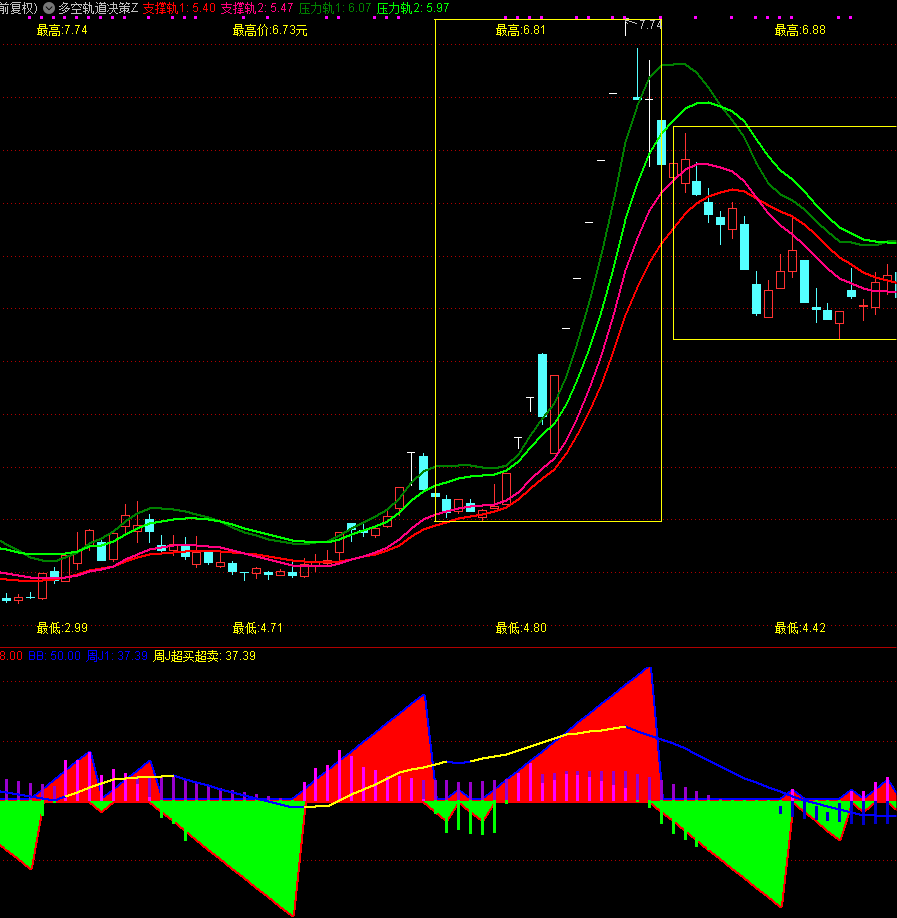
Task: Click the 压力轨1: 6.07 legend label
Action: [x=335, y=8]
